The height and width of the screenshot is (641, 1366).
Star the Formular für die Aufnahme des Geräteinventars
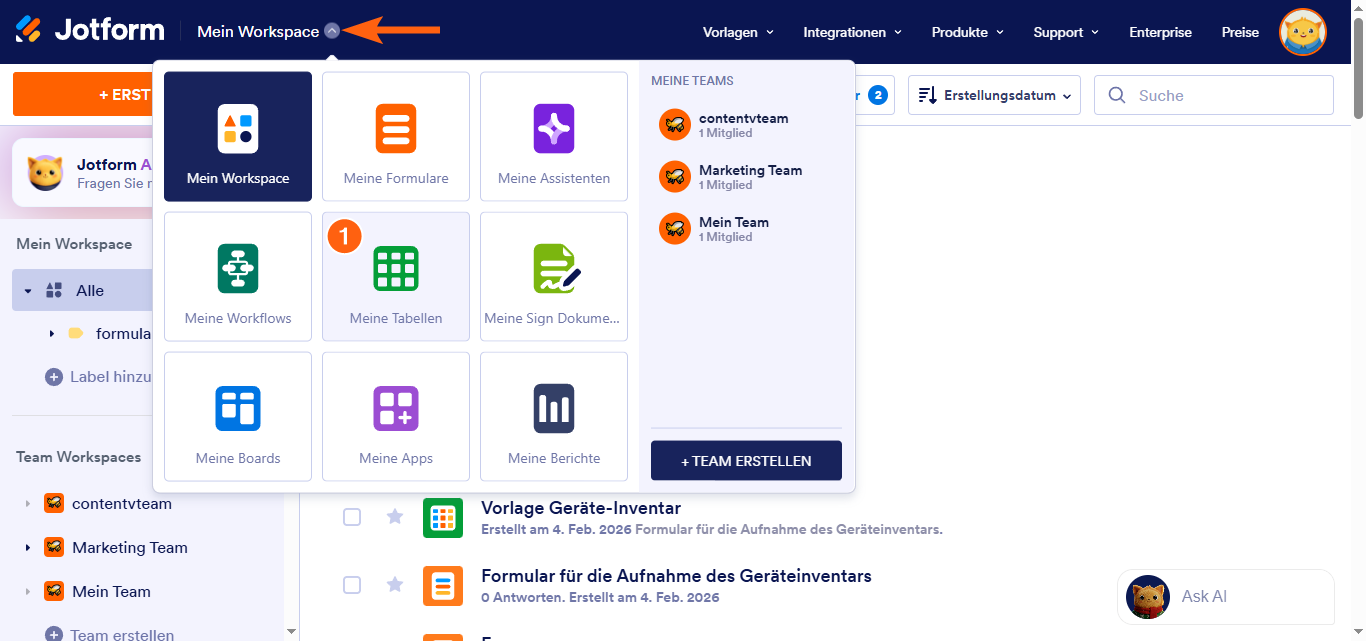coord(395,585)
